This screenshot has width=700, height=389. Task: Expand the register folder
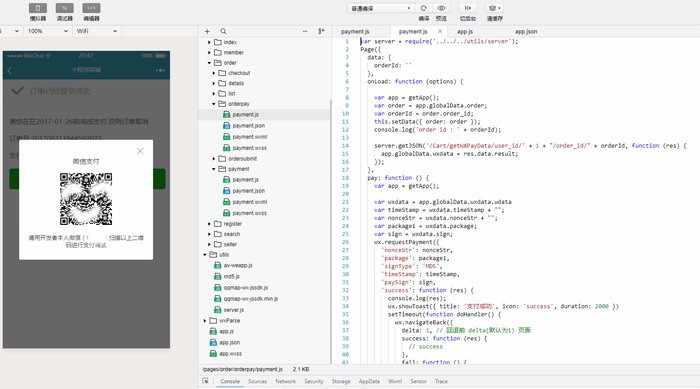click(209, 224)
